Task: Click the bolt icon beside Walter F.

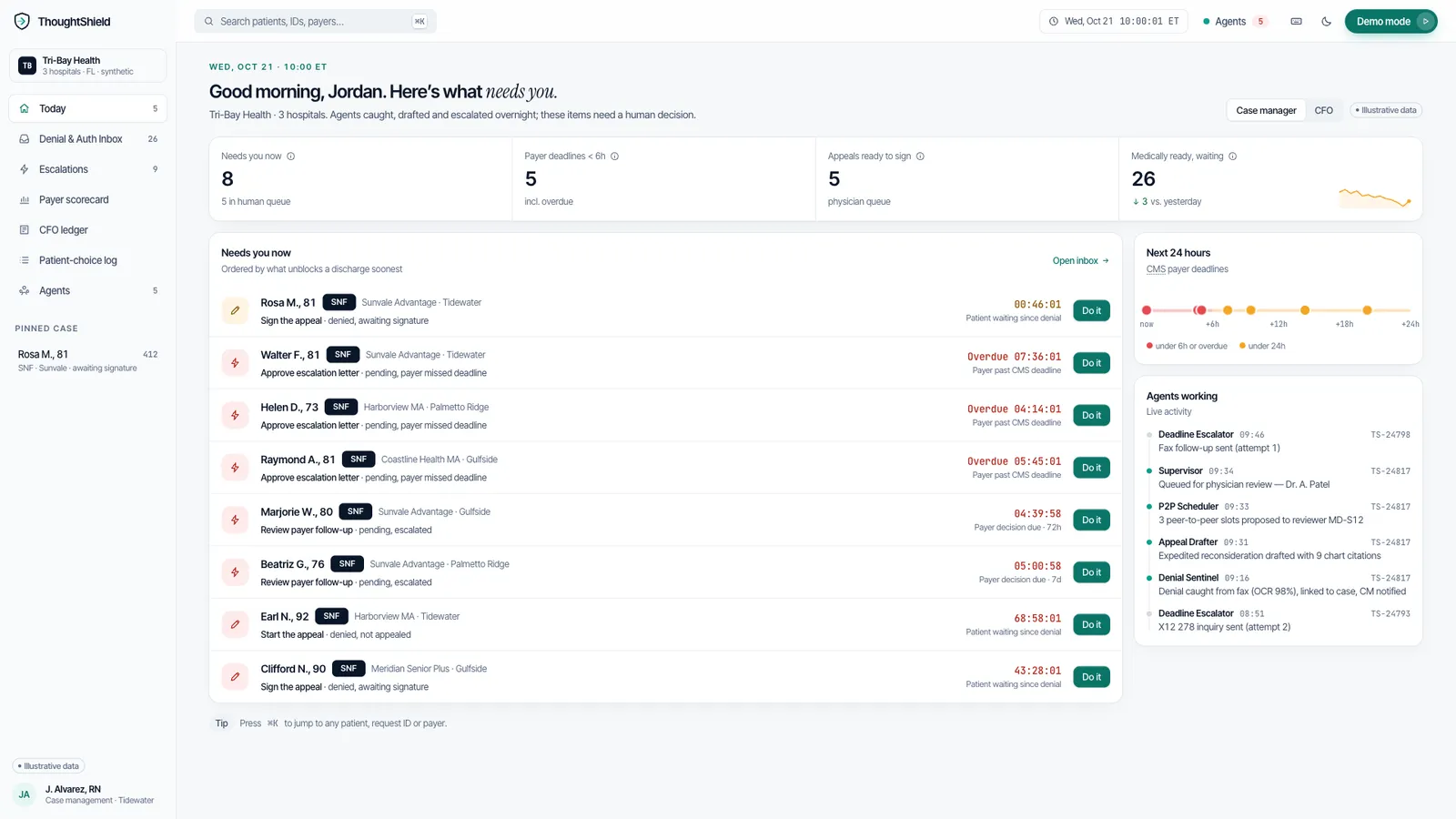Action: click(x=235, y=363)
